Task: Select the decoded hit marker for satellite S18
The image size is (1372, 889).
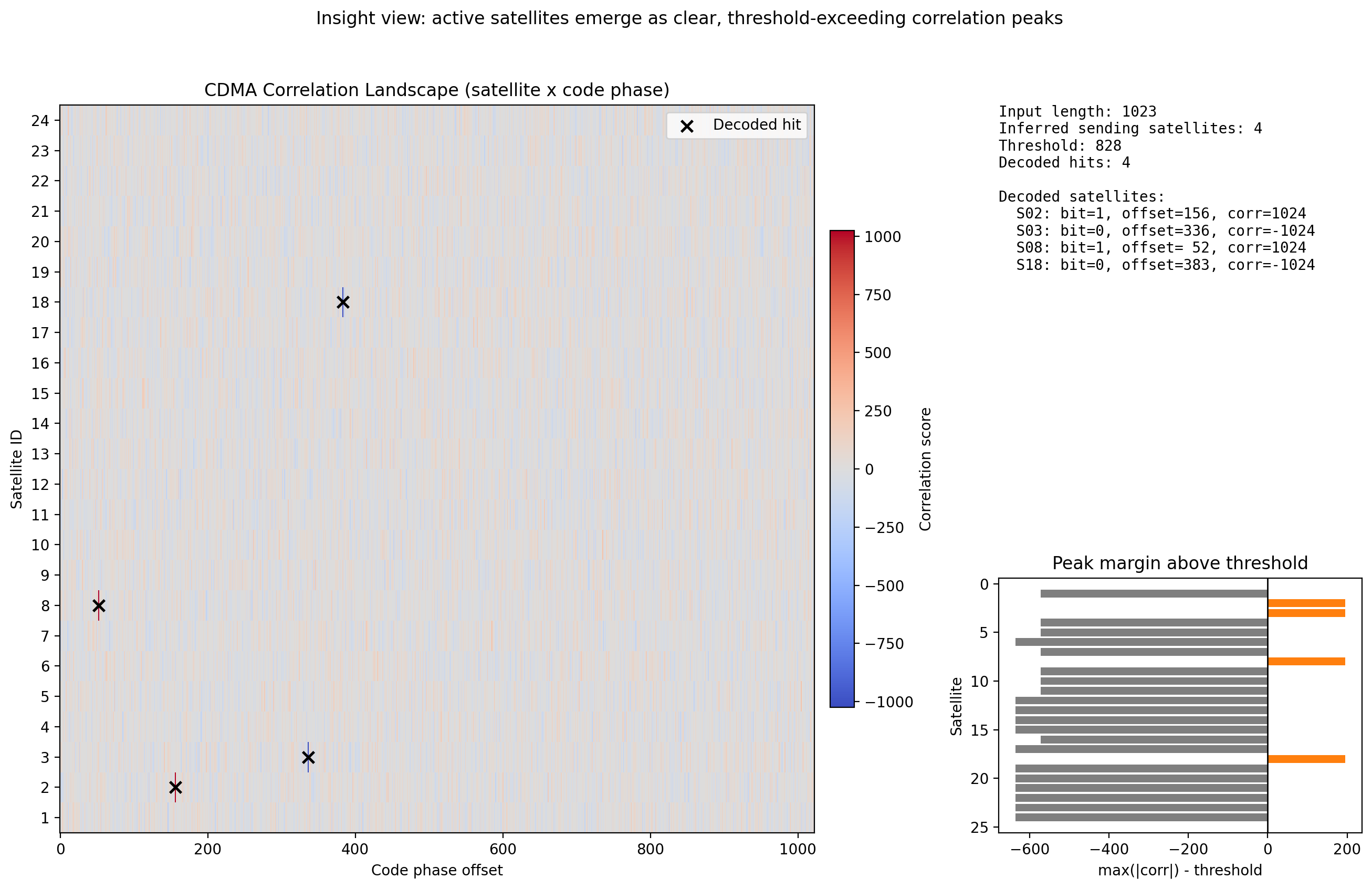Action: 342,300
